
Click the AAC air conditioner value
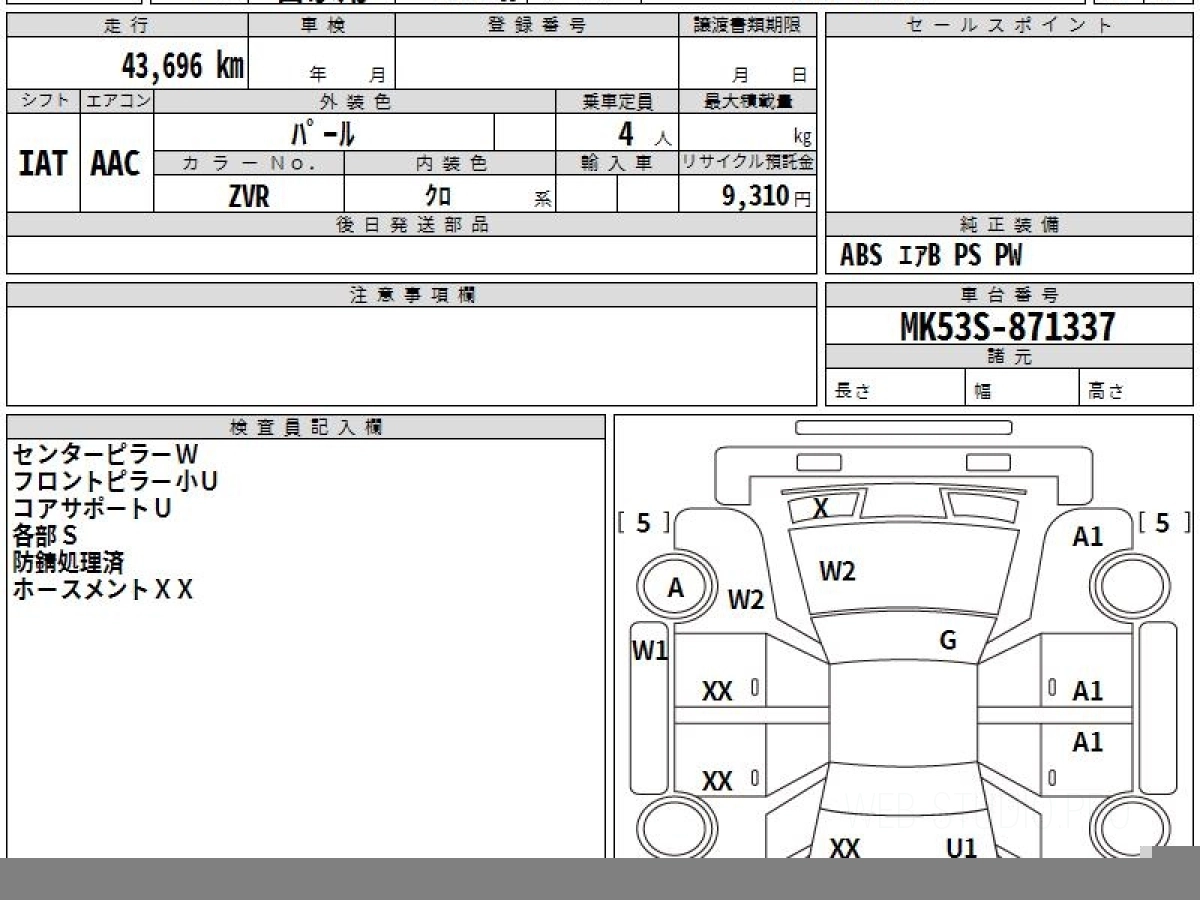(116, 164)
